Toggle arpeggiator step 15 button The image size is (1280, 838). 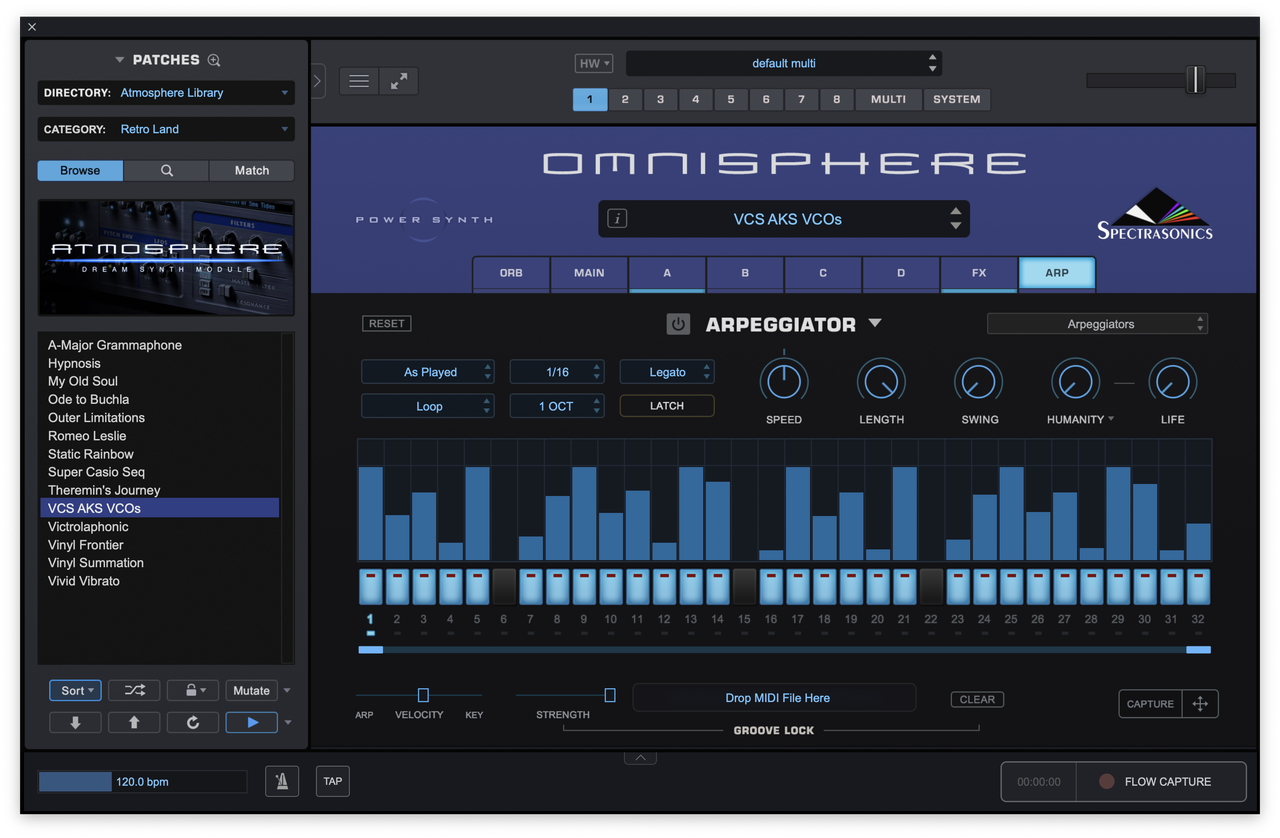744,587
